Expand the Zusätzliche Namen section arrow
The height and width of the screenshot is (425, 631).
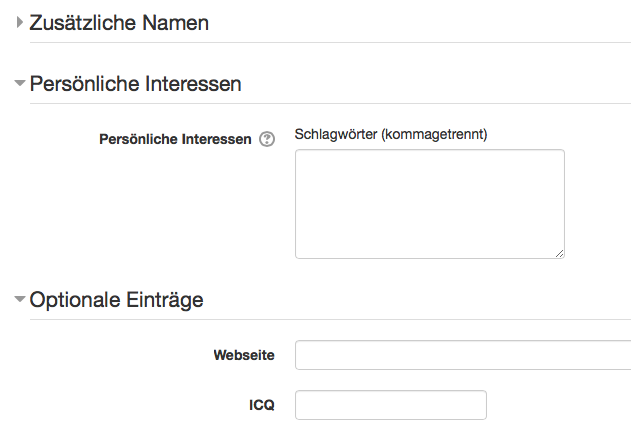(x=19, y=22)
